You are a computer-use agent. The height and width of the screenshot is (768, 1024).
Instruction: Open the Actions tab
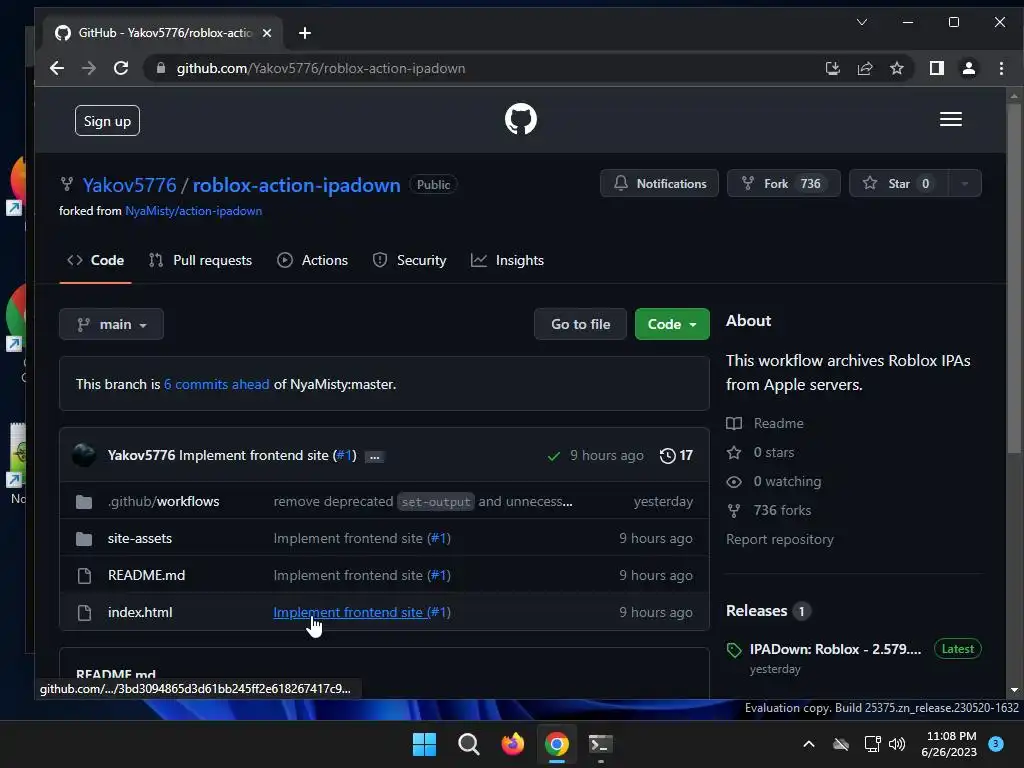point(312,261)
